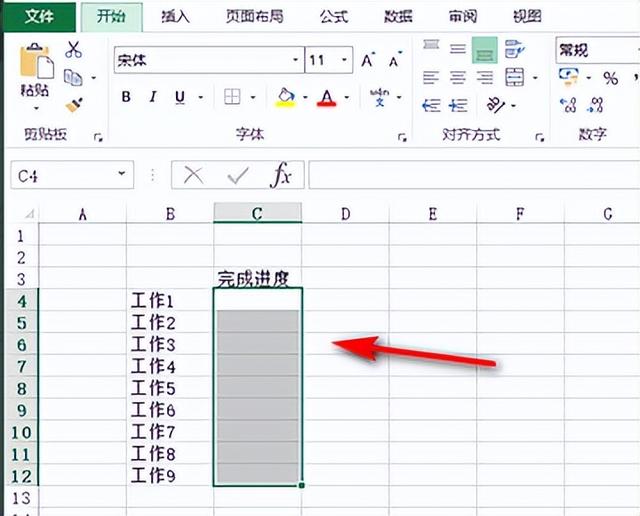Screen dimensions: 640x516
Task: Click the text orientation icon
Action: (496, 105)
